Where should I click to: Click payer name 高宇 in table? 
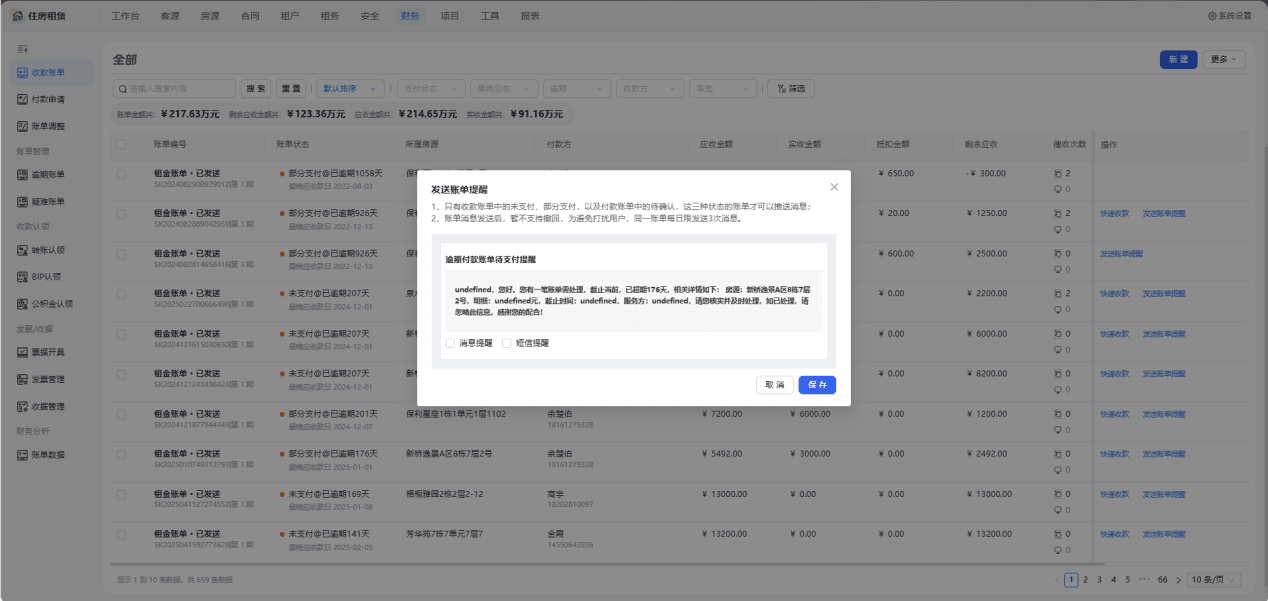555,494
